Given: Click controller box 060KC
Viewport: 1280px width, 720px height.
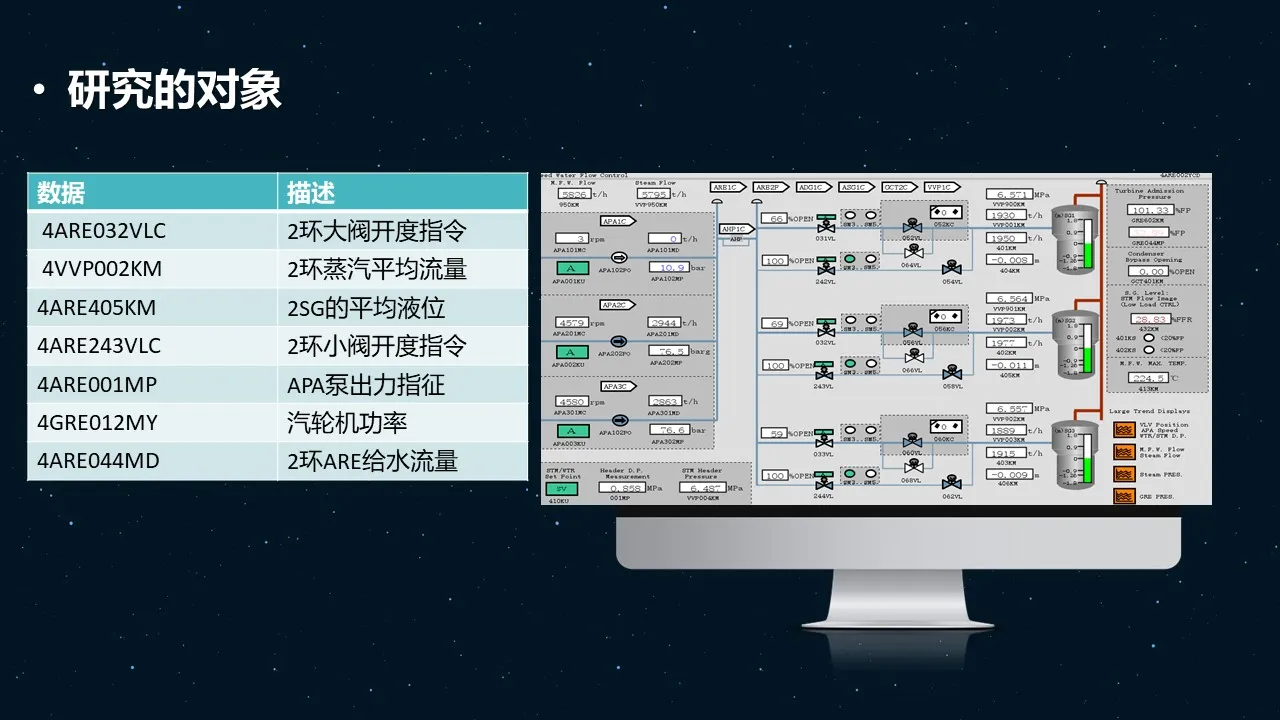Looking at the screenshot, I should (x=946, y=426).
